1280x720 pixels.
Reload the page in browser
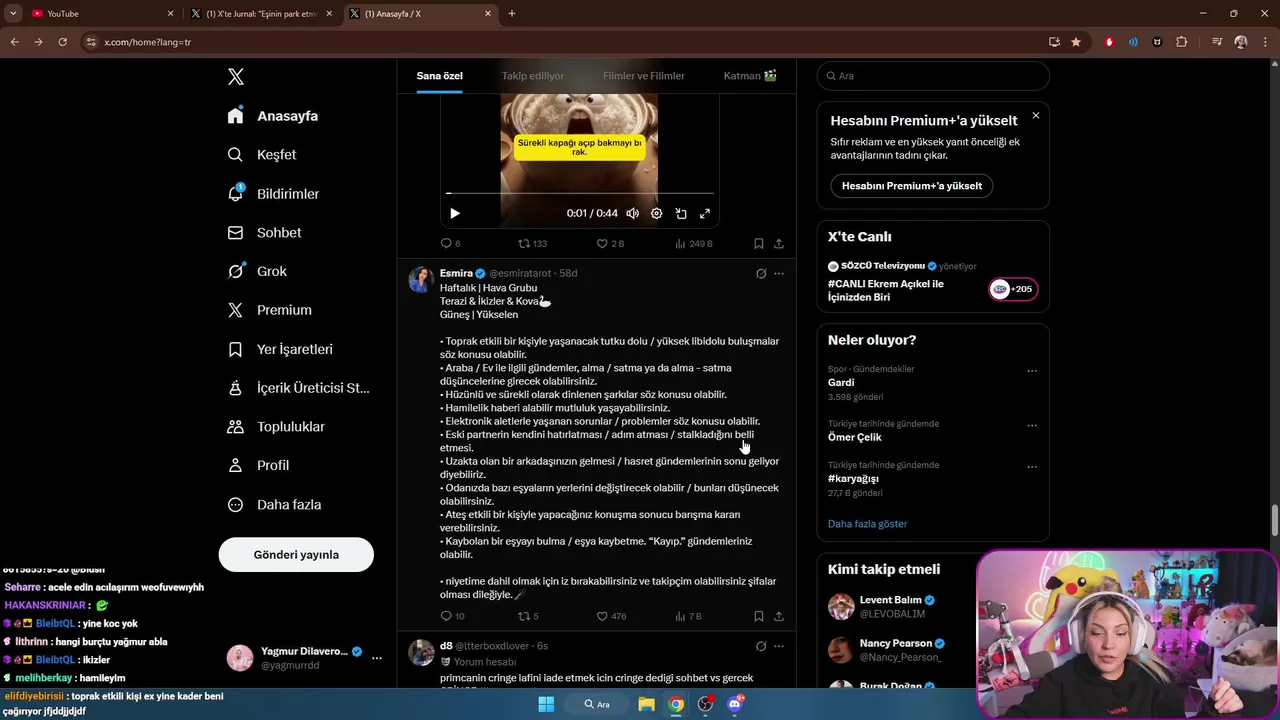[x=62, y=42]
